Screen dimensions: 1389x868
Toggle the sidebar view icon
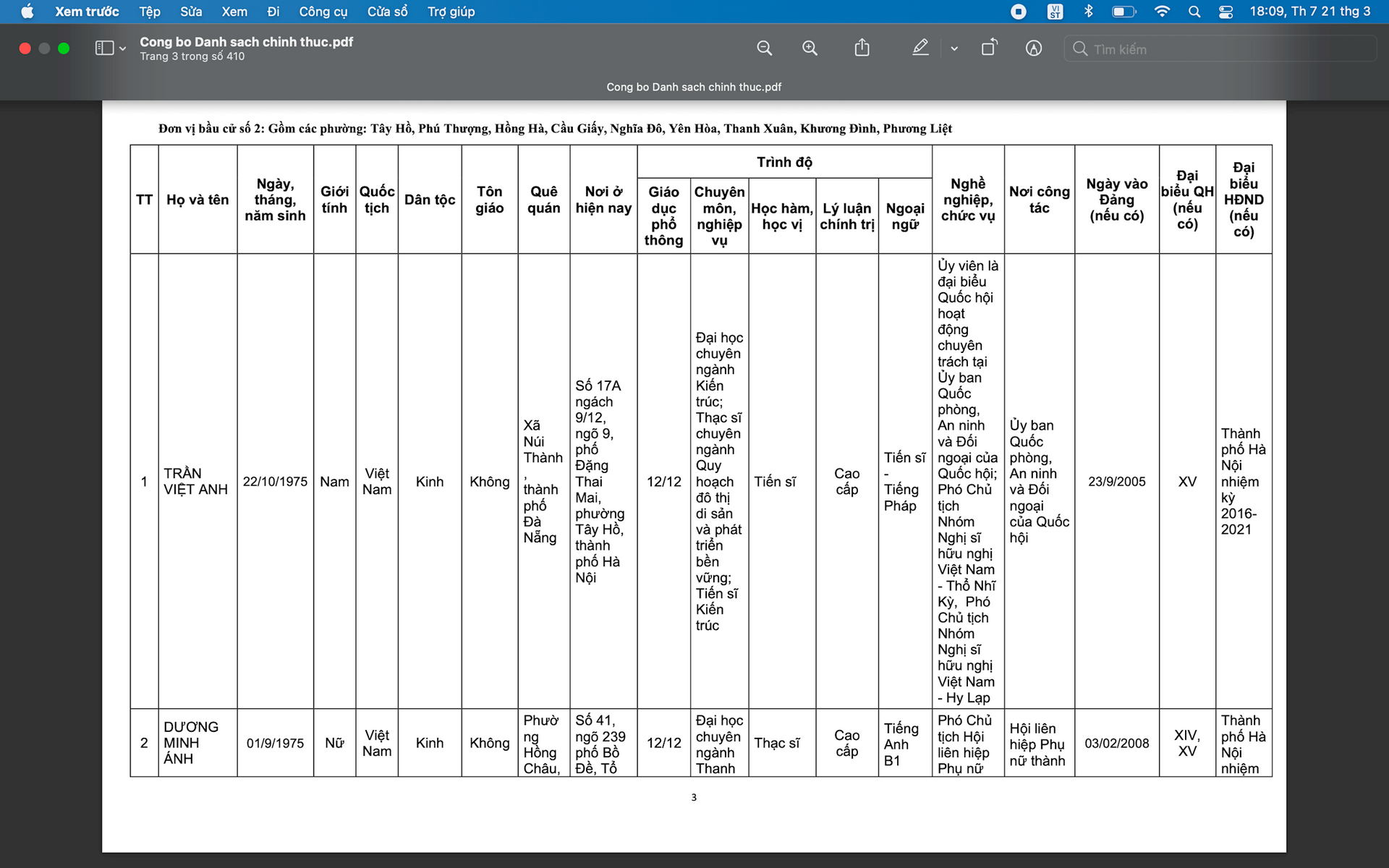click(x=104, y=48)
